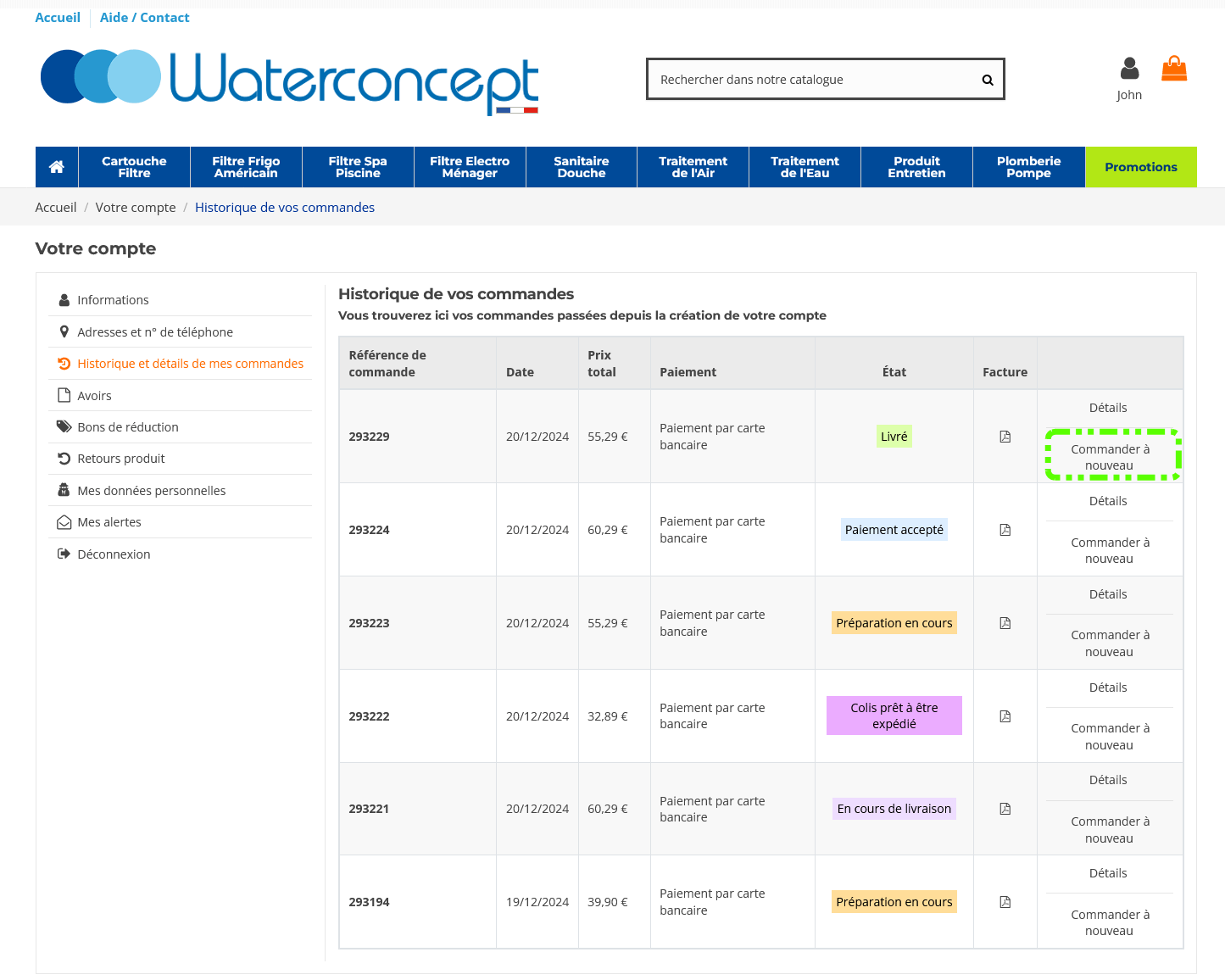
Task: Click Commander à nouveau for order 293229
Action: [x=1110, y=457]
